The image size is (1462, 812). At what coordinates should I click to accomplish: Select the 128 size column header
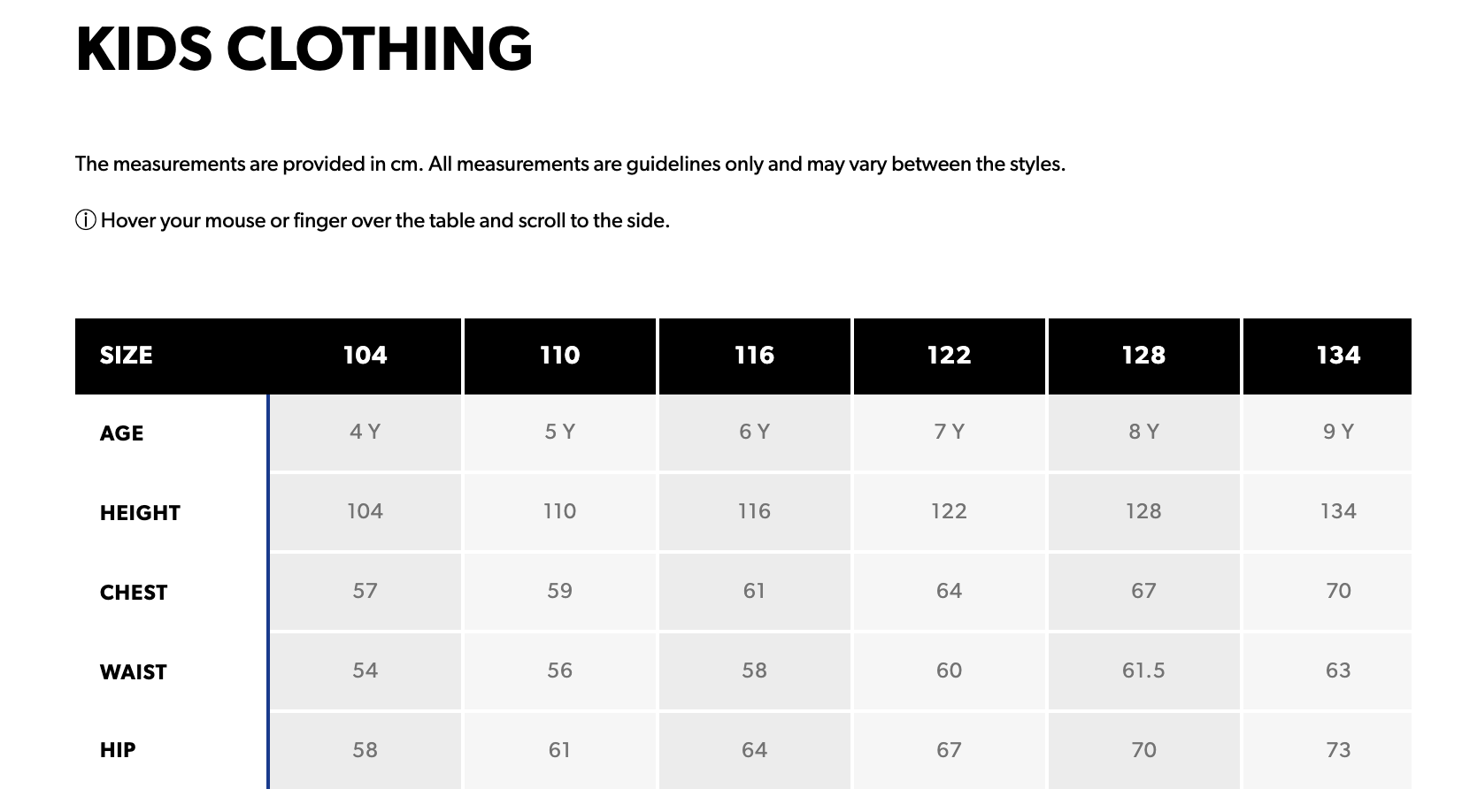(1143, 356)
